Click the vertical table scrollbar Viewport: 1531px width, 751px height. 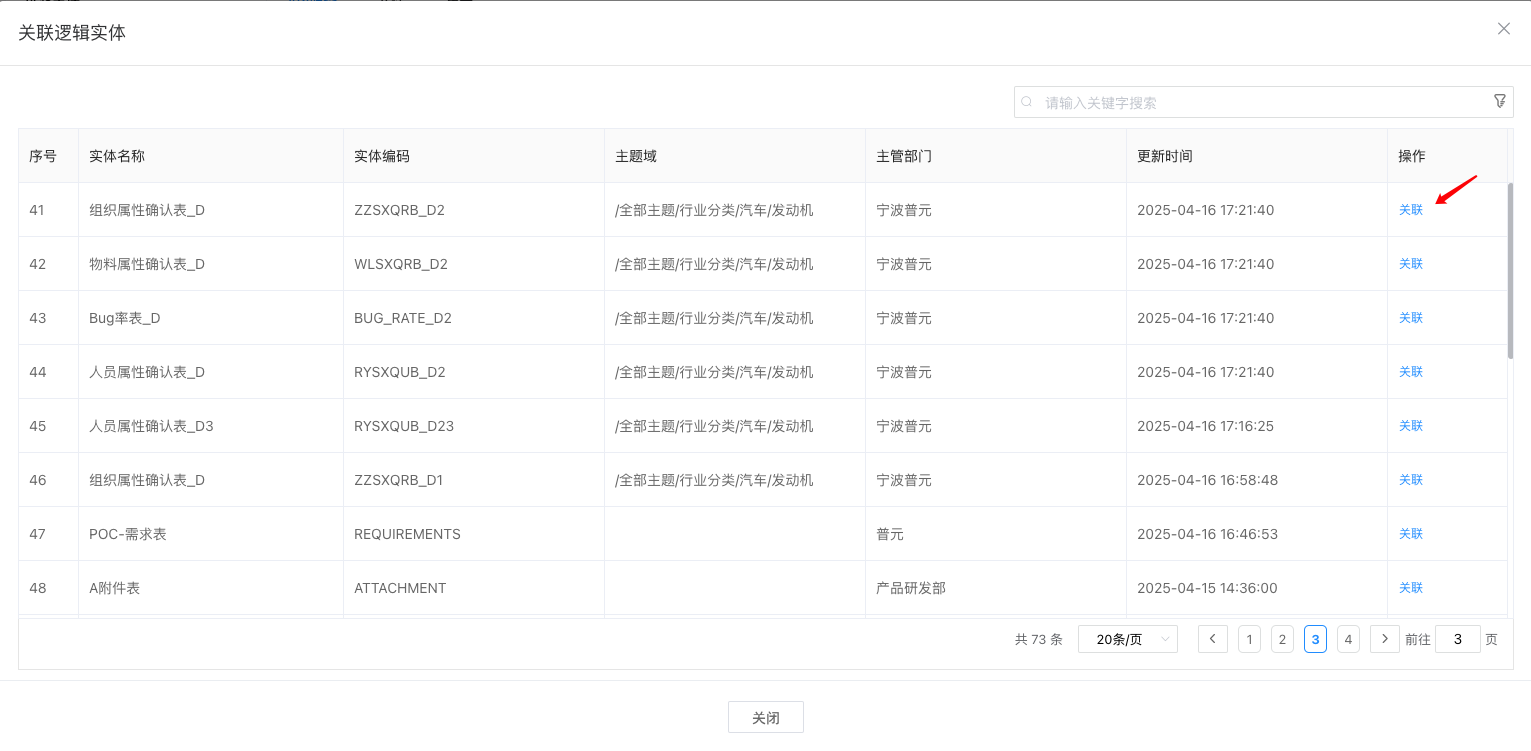[1510, 270]
